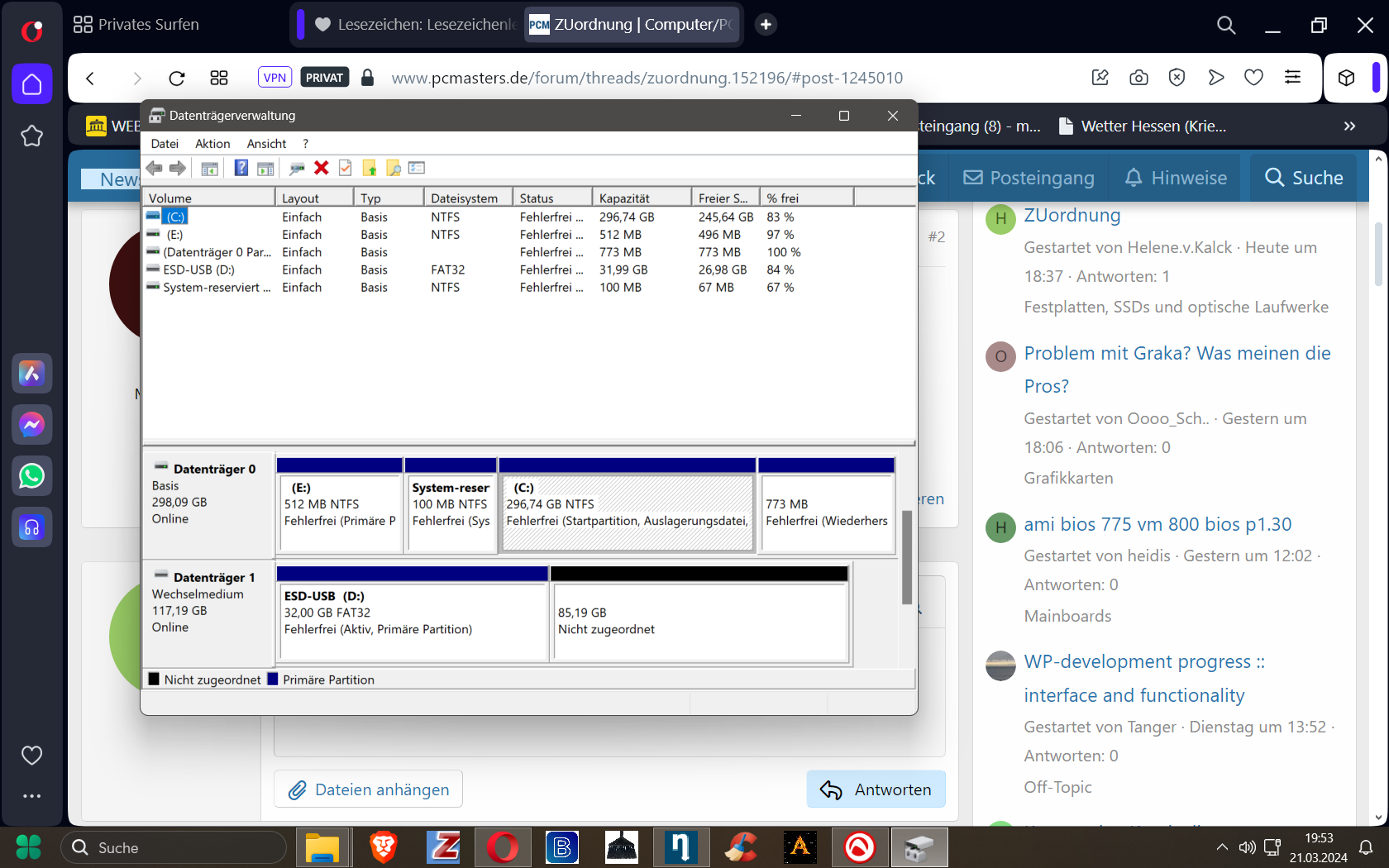1389x868 pixels.
Task: Open the Aktion menu
Action: pyautogui.click(x=212, y=144)
